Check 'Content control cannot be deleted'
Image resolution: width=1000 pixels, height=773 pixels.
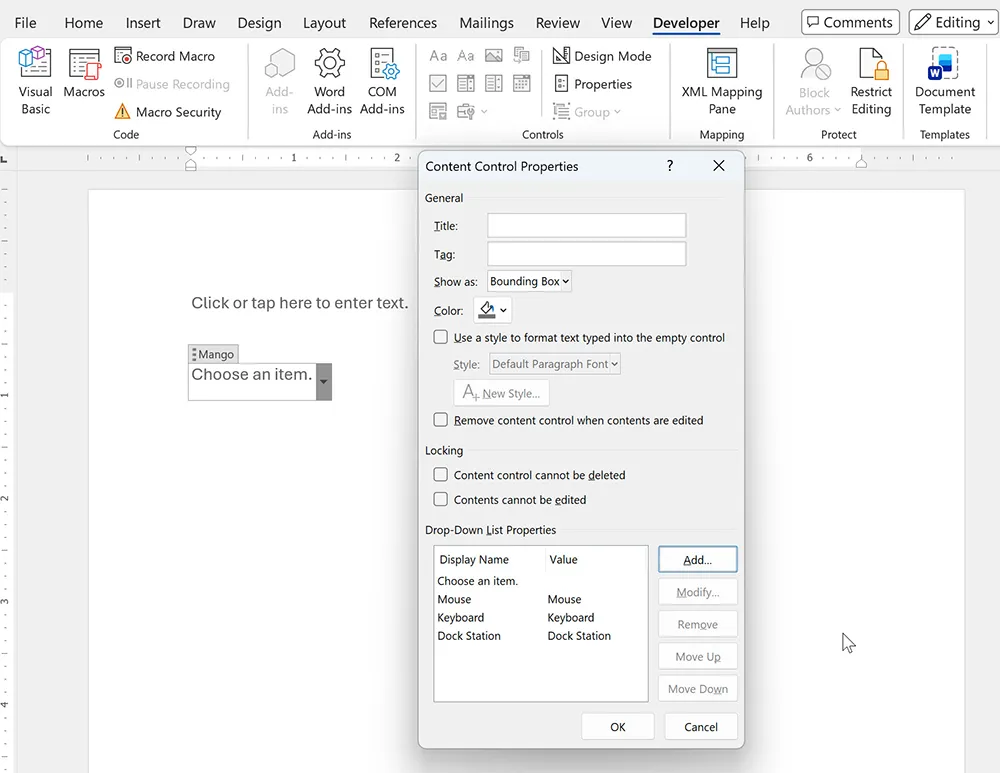pos(440,475)
